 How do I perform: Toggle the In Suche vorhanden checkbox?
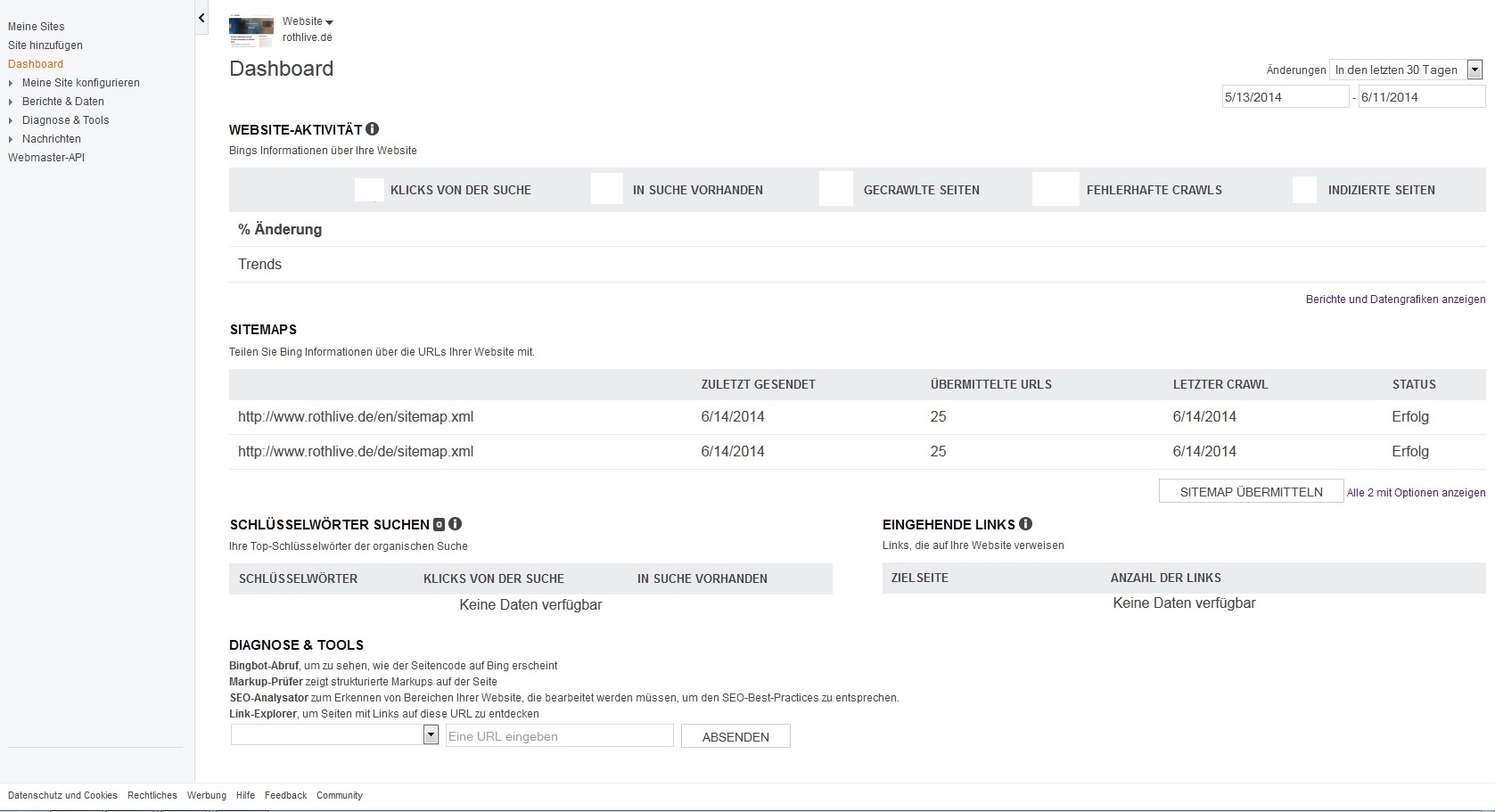[607, 189]
